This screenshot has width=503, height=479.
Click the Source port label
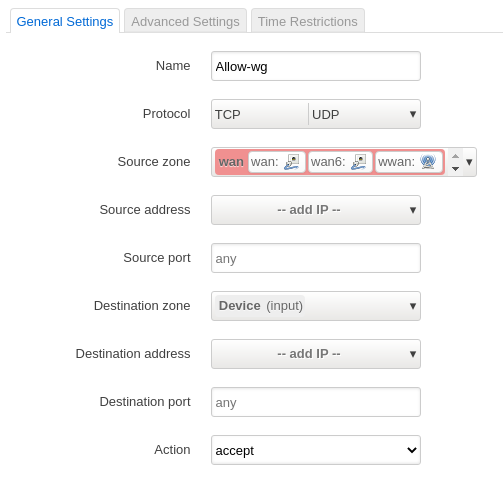click(x=157, y=258)
